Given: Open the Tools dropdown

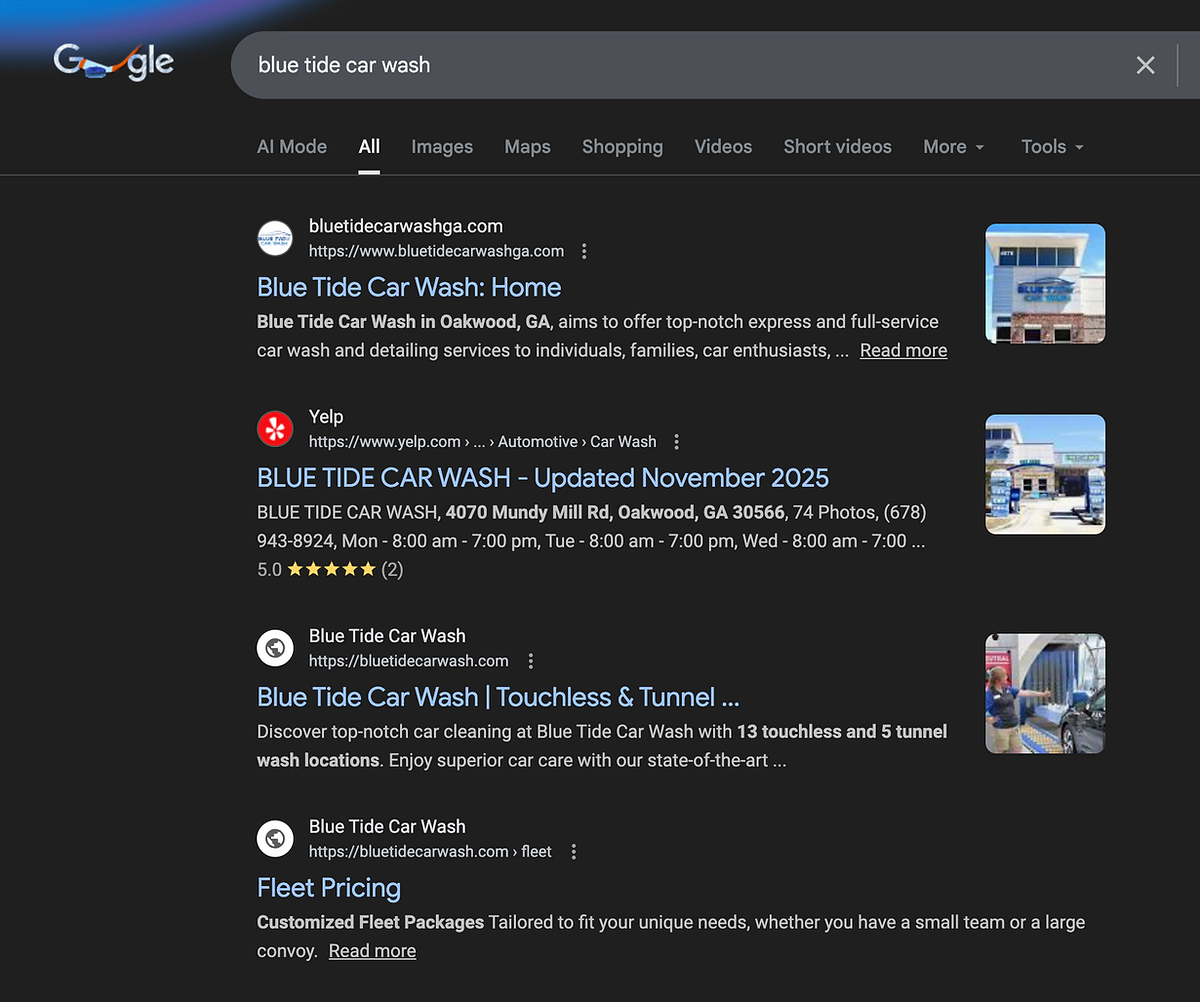Looking at the screenshot, I should coord(1053,146).
